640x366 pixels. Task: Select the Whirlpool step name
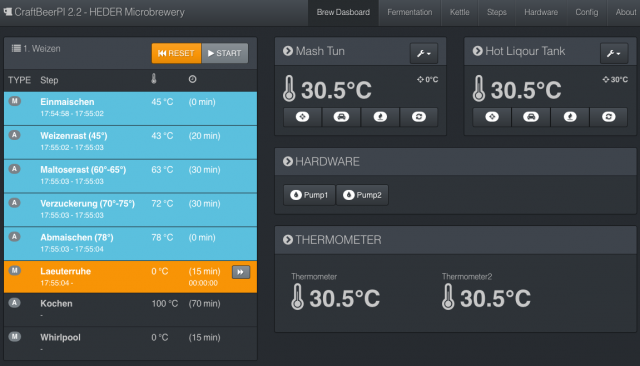point(60,337)
